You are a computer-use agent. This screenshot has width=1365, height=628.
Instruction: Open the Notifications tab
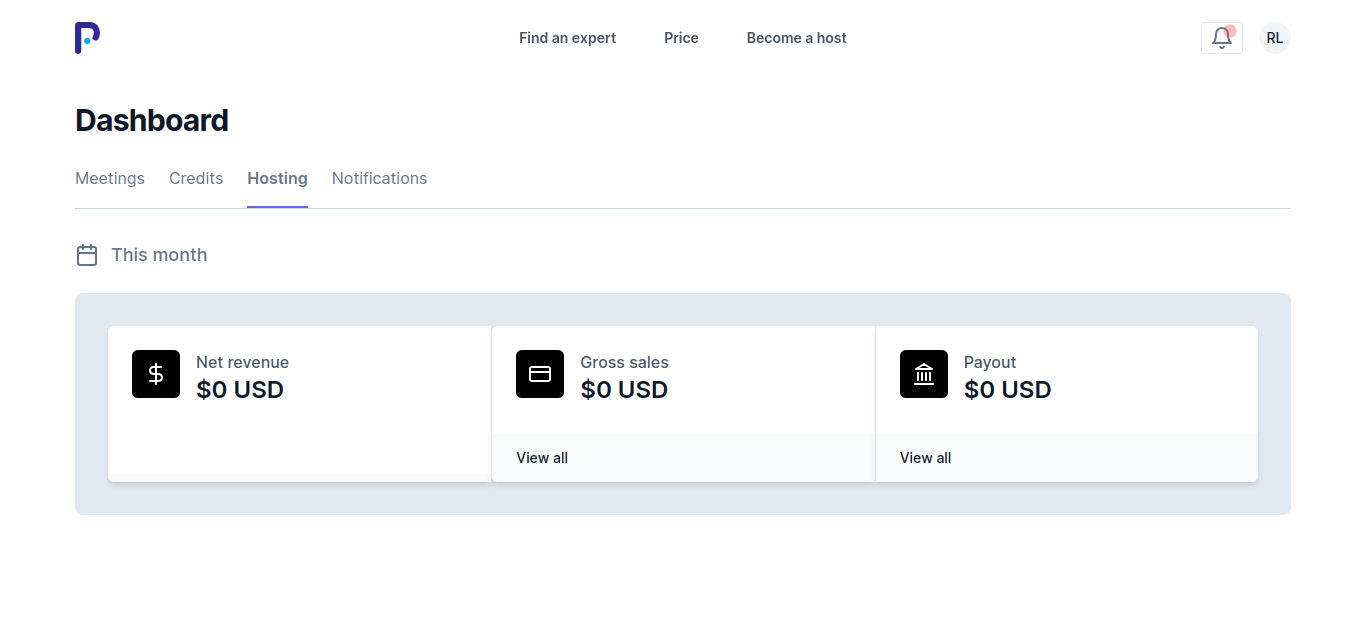[380, 178]
